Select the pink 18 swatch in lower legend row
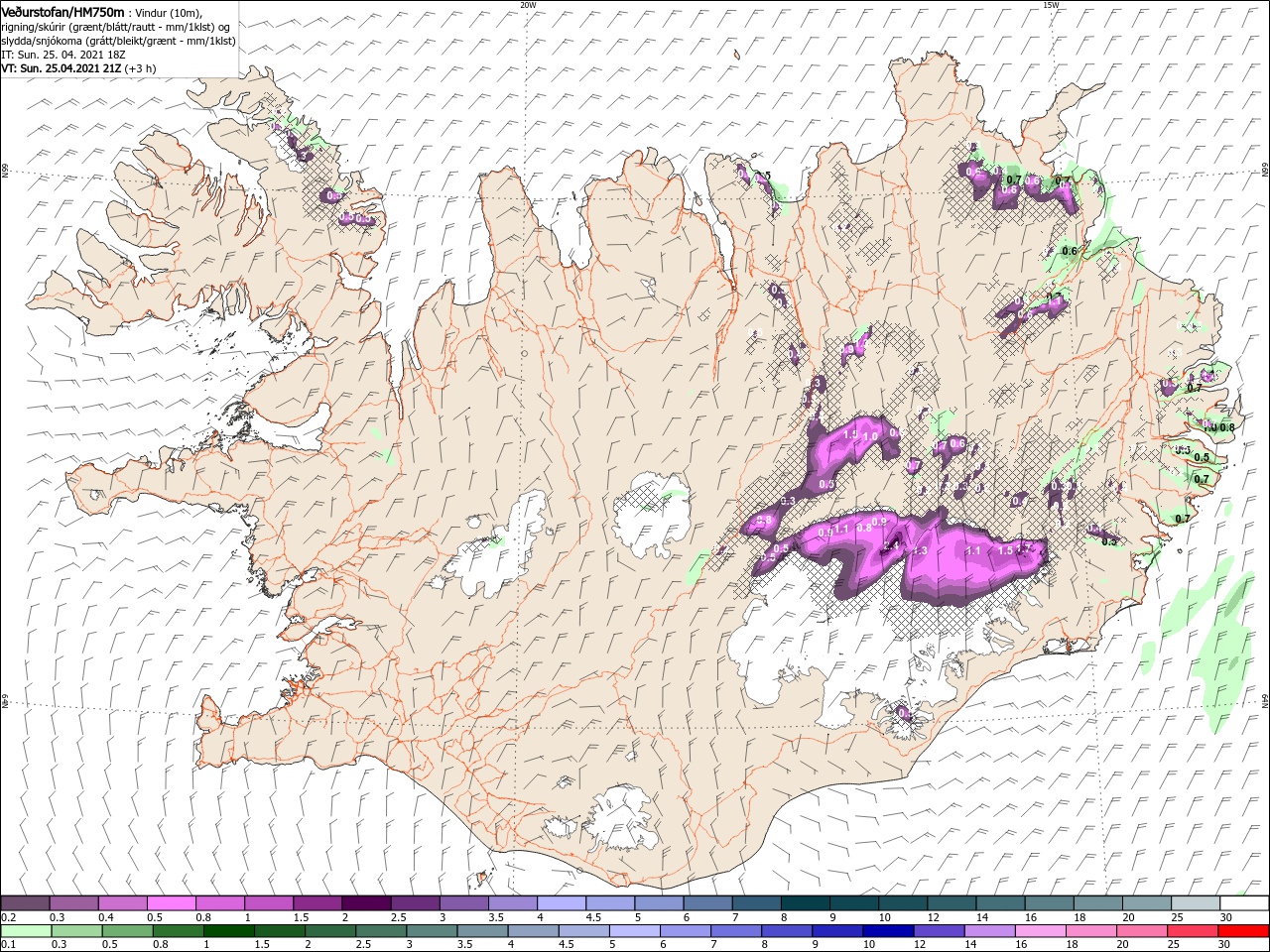The width and height of the screenshot is (1270, 952). pos(1091,931)
